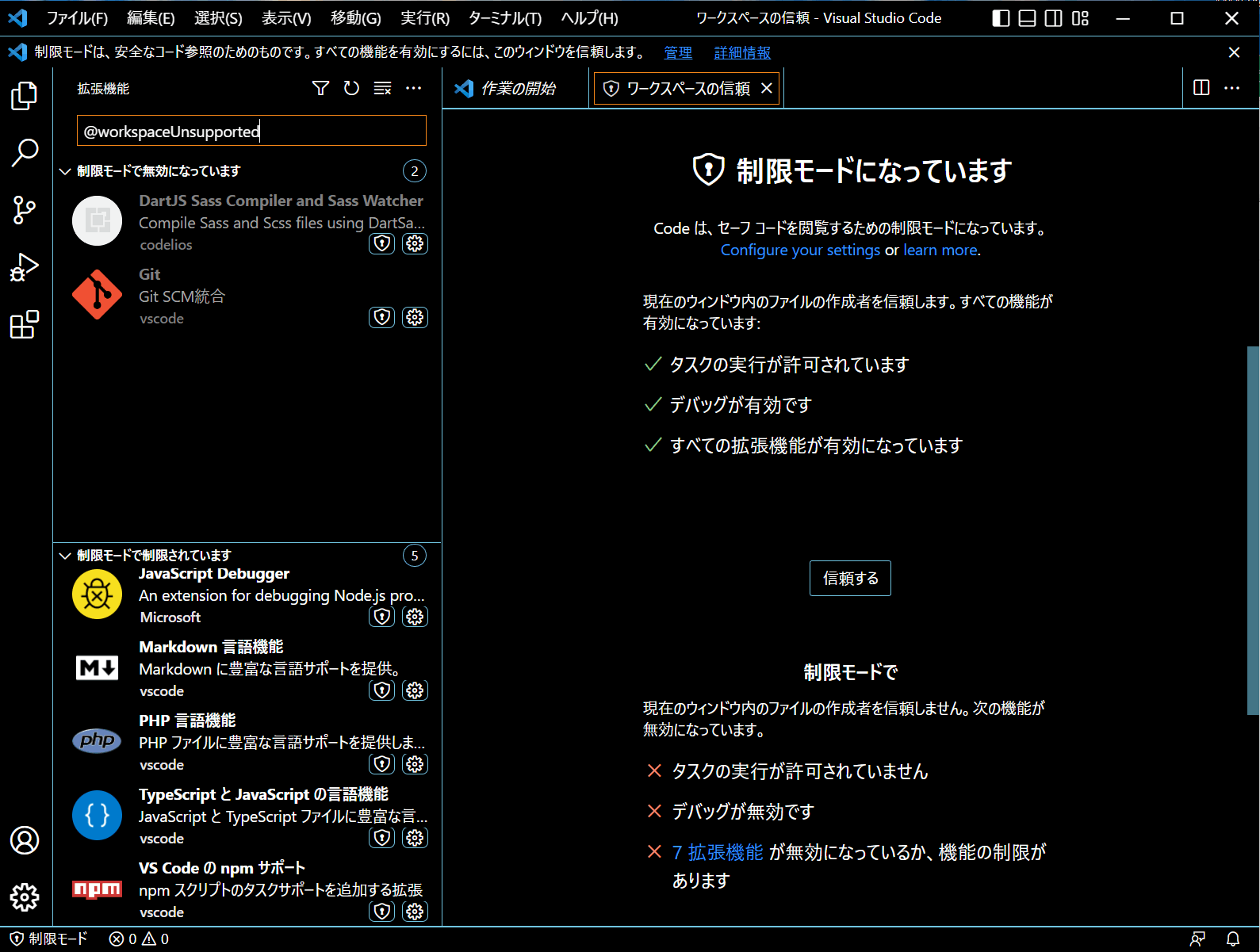Dismiss the restricted mode banner
The width and height of the screenshot is (1260, 952).
coord(1234,52)
